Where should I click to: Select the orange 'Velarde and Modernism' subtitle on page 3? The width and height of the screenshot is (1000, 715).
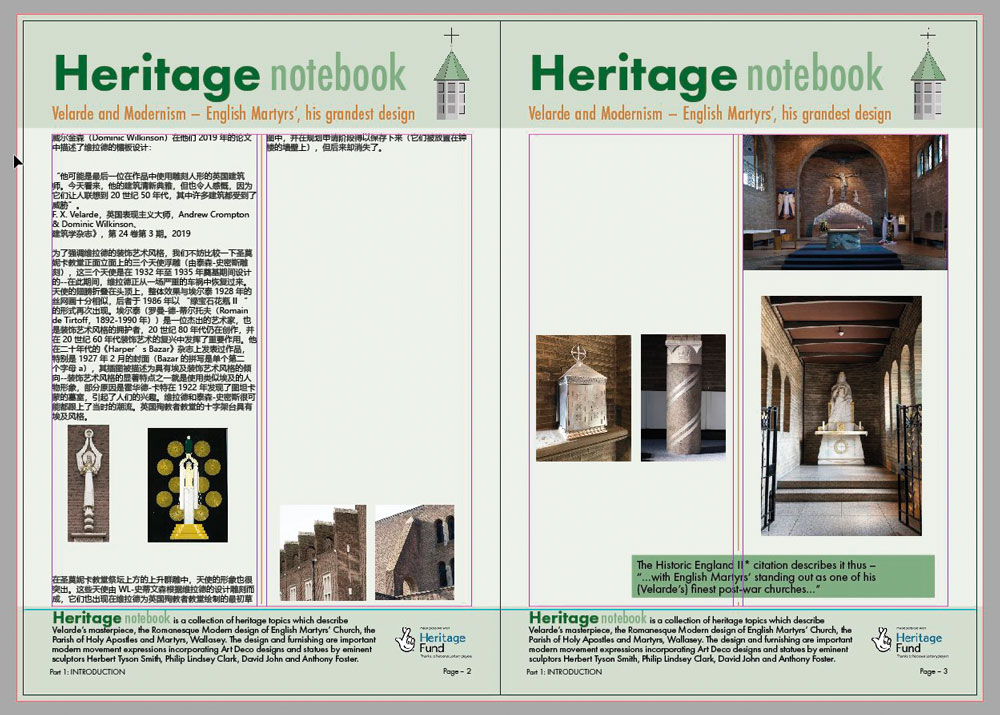pyautogui.click(x=710, y=114)
